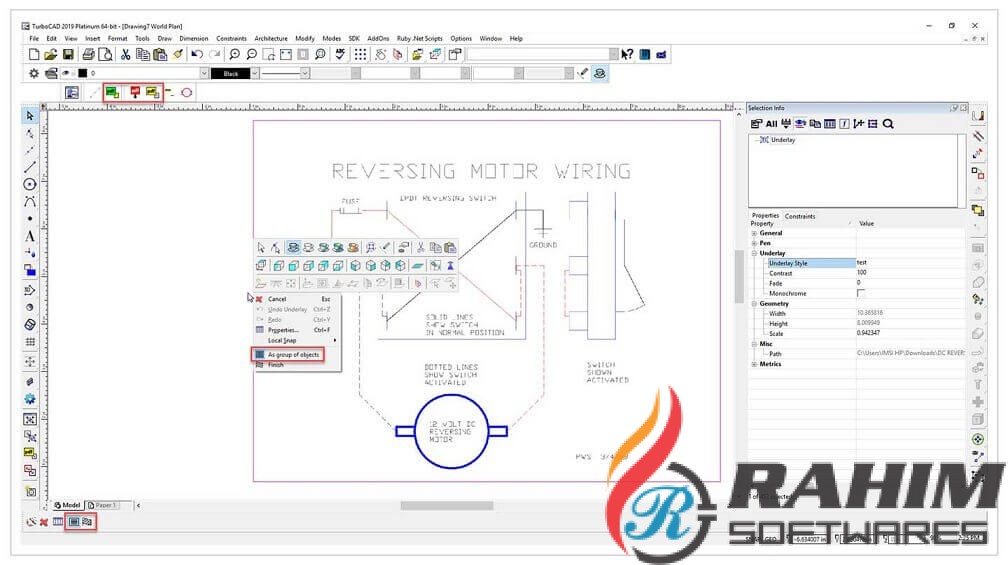This screenshot has width=1008, height=565.
Task: Open the Constraints menu
Action: 231,39
